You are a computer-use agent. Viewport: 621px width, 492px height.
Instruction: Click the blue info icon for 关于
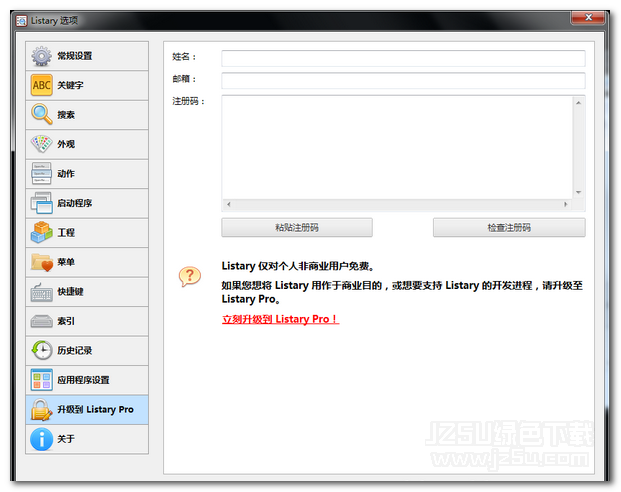click(42, 439)
